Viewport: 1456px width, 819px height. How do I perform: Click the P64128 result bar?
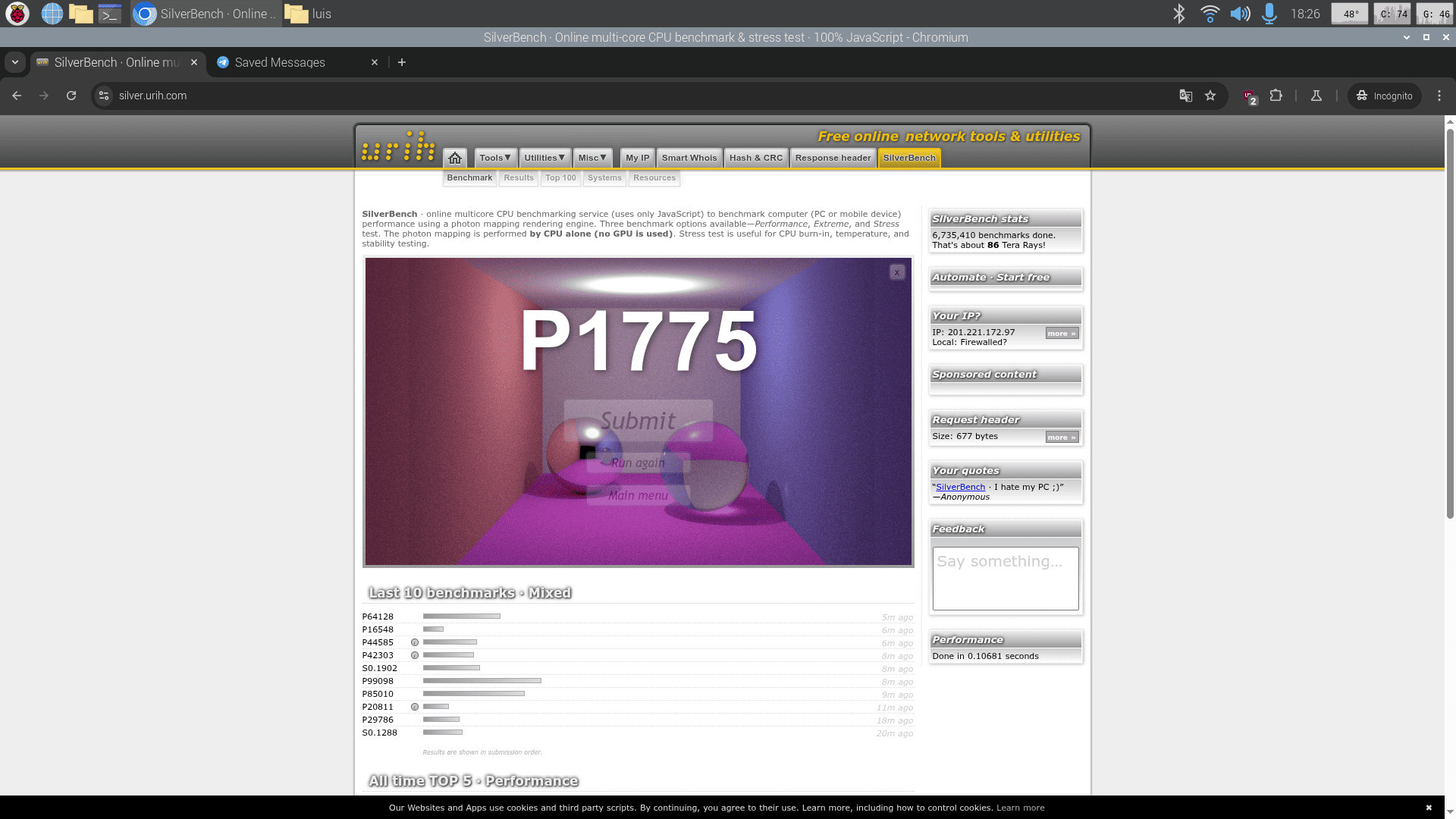tap(462, 617)
